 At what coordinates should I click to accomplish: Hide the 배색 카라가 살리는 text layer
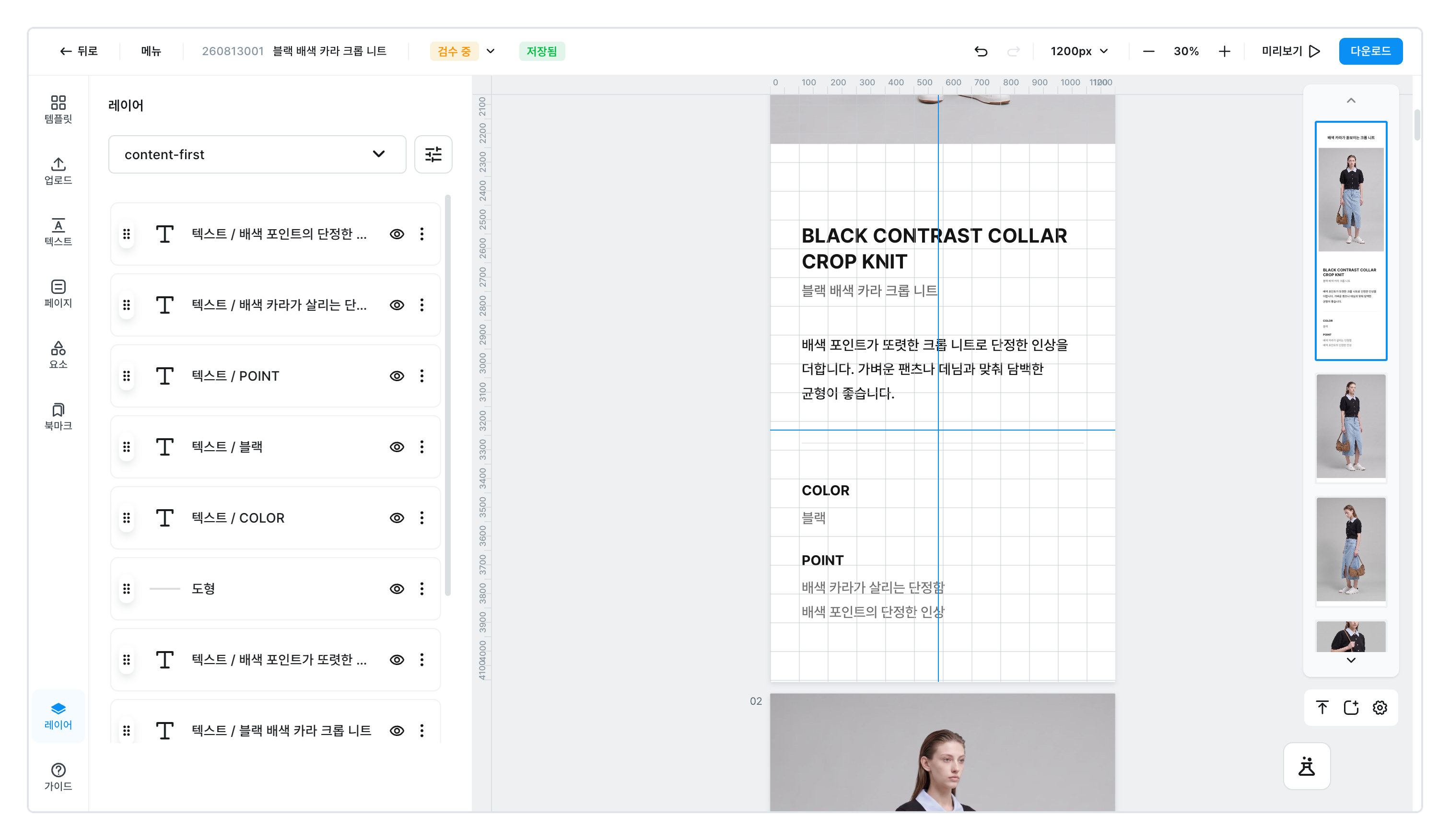click(397, 305)
